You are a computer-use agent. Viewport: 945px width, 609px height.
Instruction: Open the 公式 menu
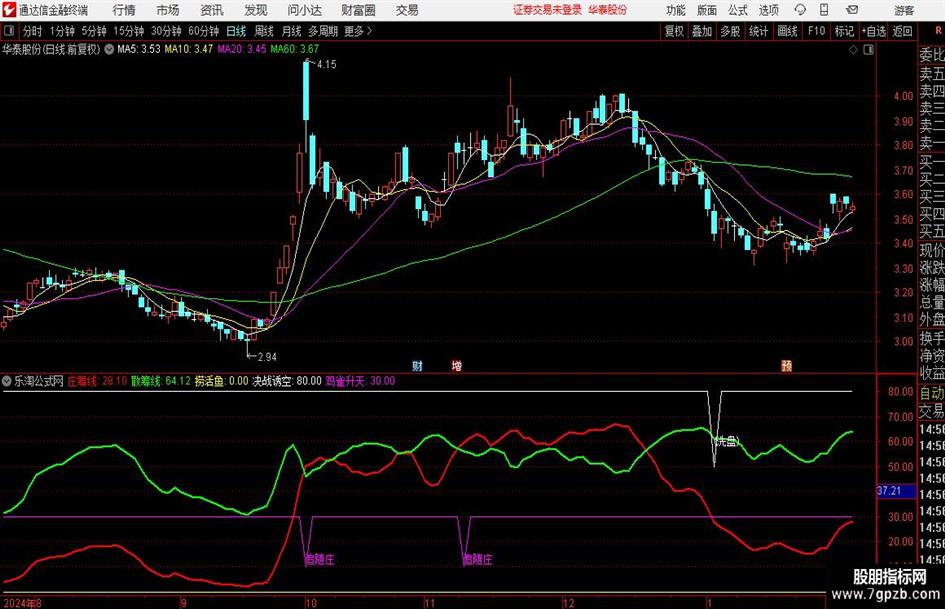tap(738, 10)
